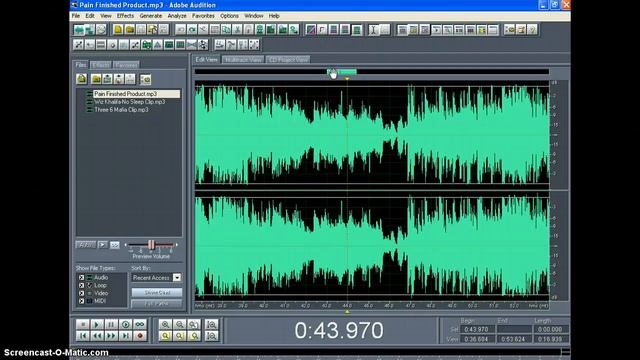Enable looped playback with infinity button
The height and width of the screenshot is (360, 640).
[140, 324]
